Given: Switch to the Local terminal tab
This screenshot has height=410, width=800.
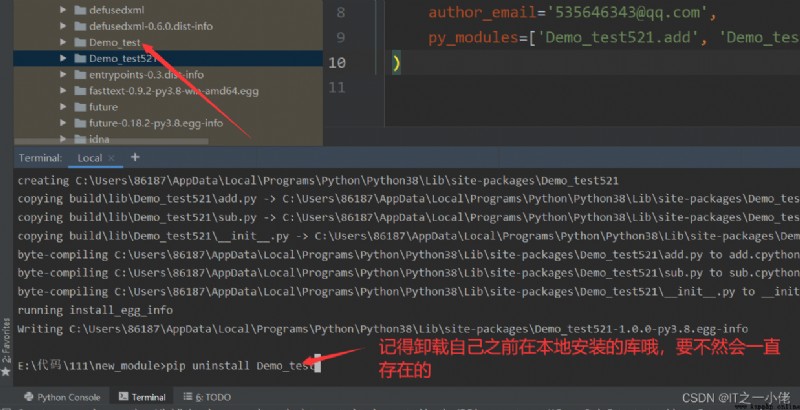Looking at the screenshot, I should 89,158.
